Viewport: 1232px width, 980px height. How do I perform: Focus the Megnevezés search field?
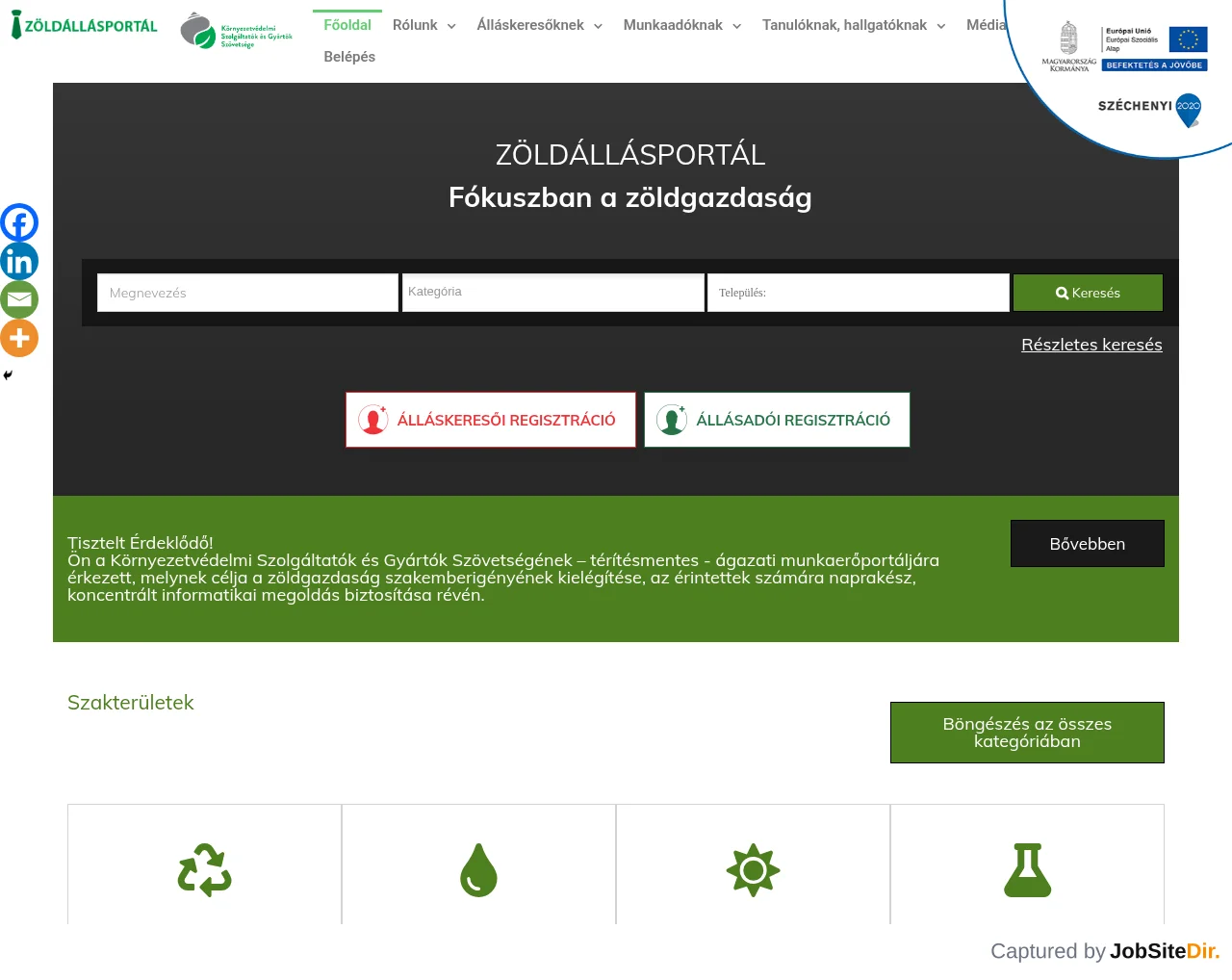pyautogui.click(x=247, y=293)
